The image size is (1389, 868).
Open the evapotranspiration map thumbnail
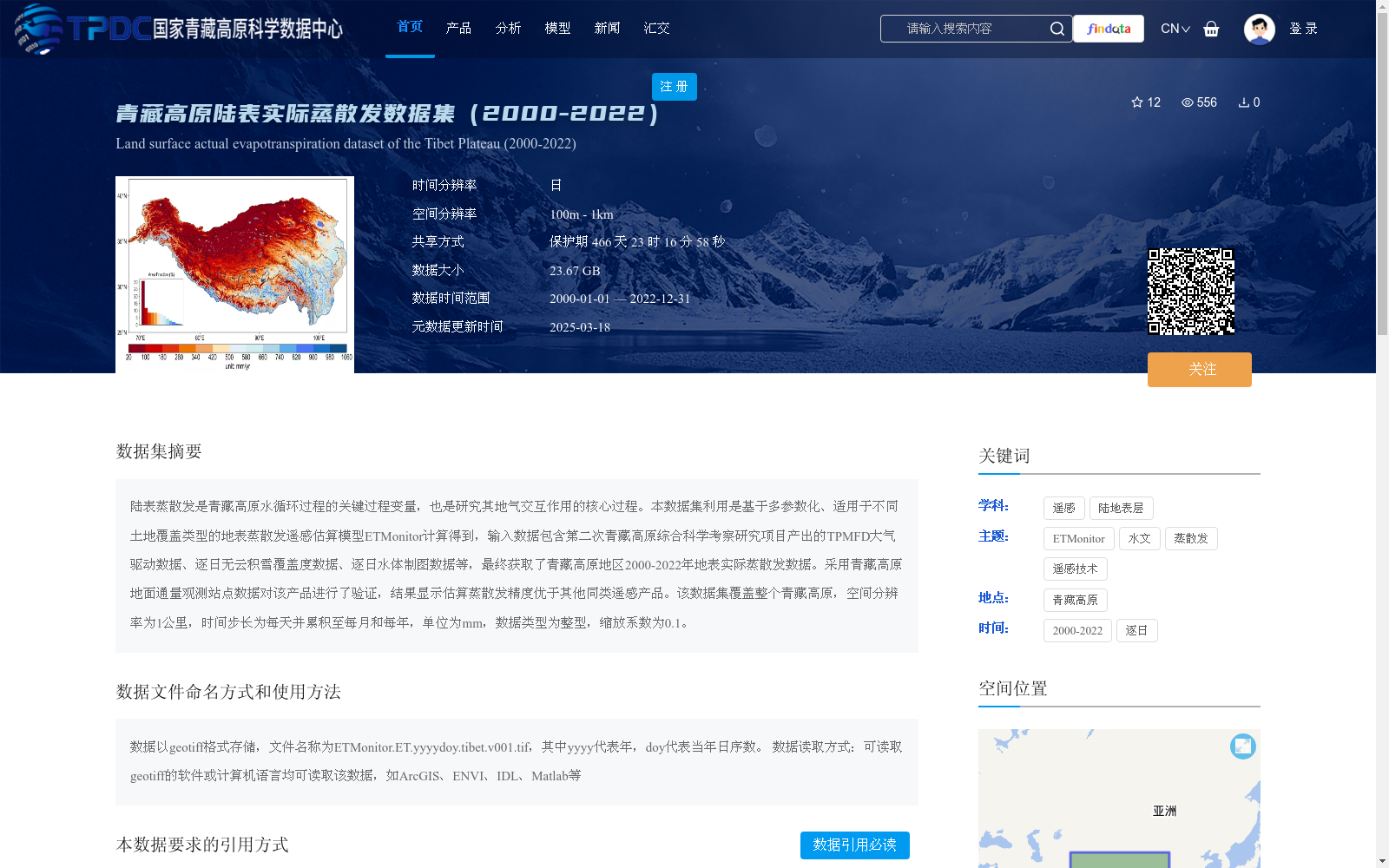pos(234,275)
